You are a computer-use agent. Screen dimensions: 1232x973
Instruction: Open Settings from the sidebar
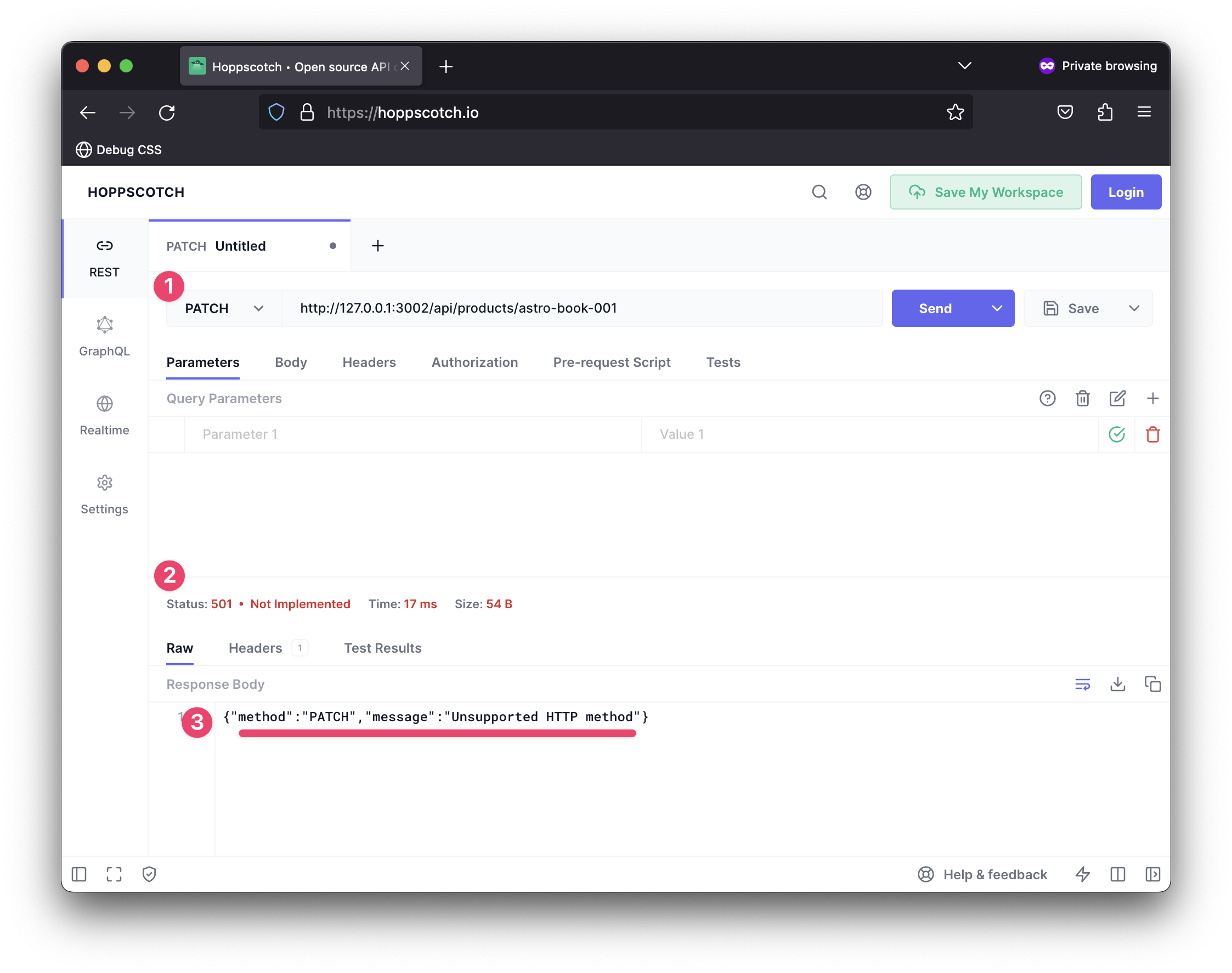pyautogui.click(x=104, y=495)
